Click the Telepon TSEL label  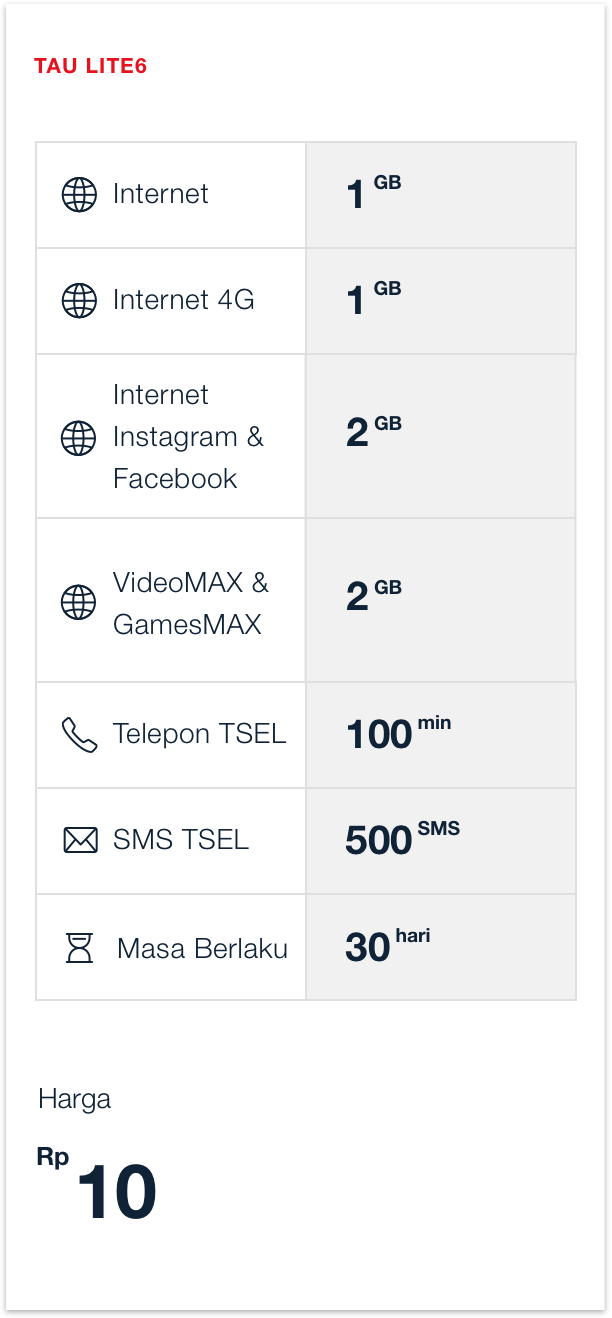click(199, 734)
